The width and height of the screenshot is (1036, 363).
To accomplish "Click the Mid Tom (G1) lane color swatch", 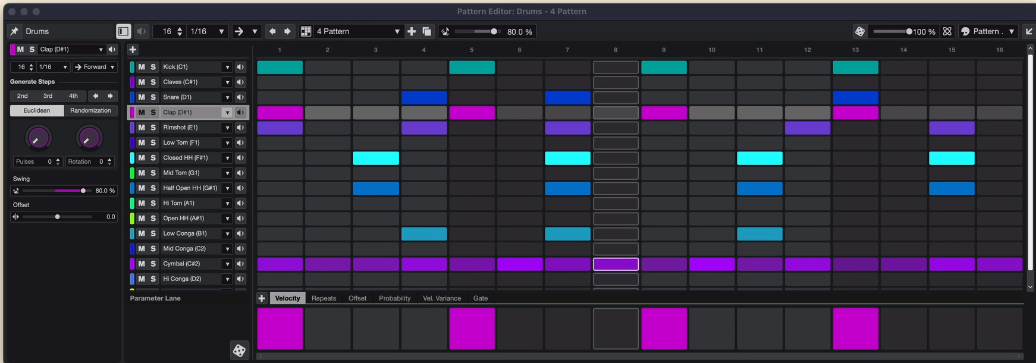I will [132, 173].
